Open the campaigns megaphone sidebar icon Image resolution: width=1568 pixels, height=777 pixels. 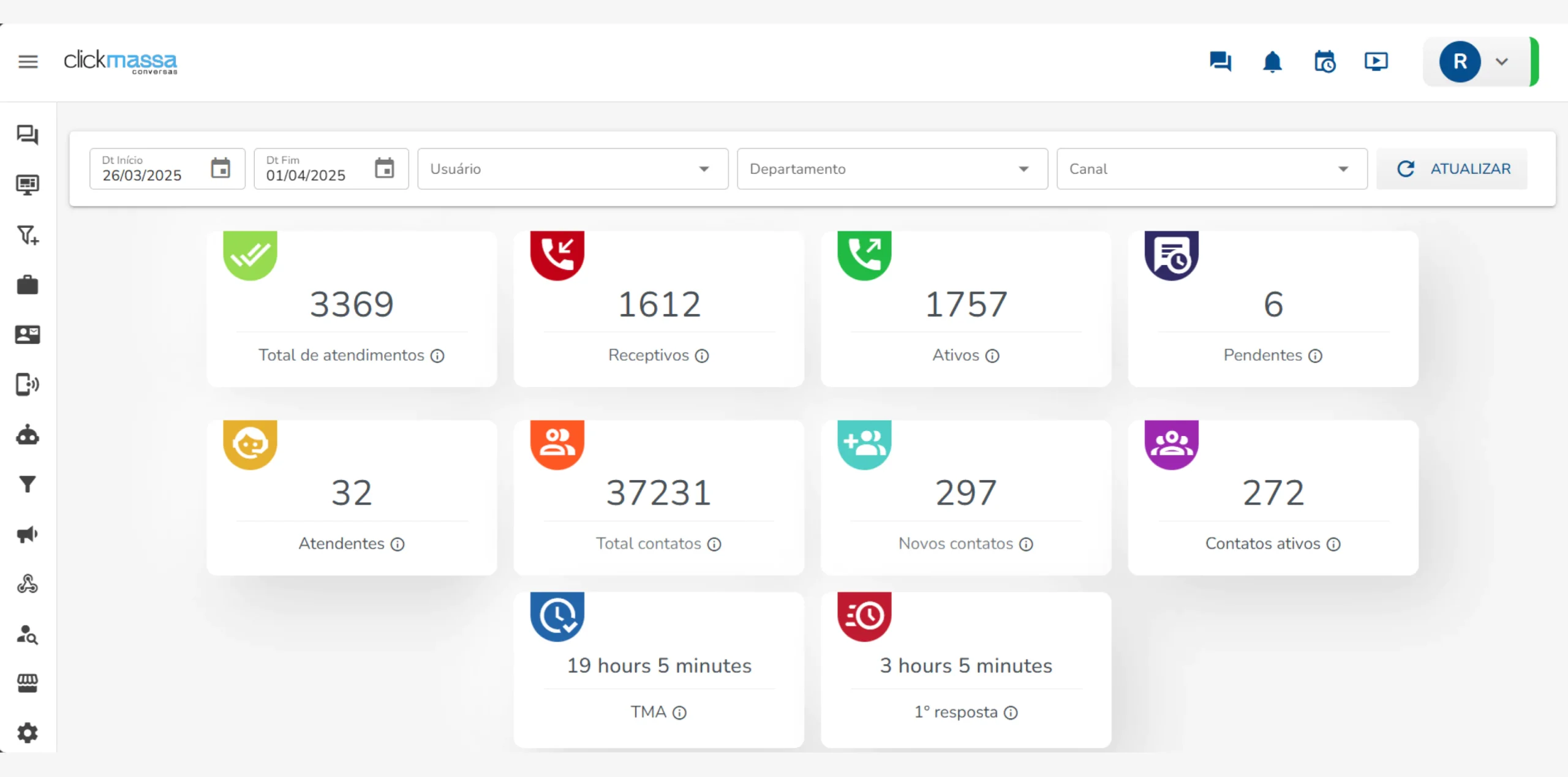click(x=28, y=535)
